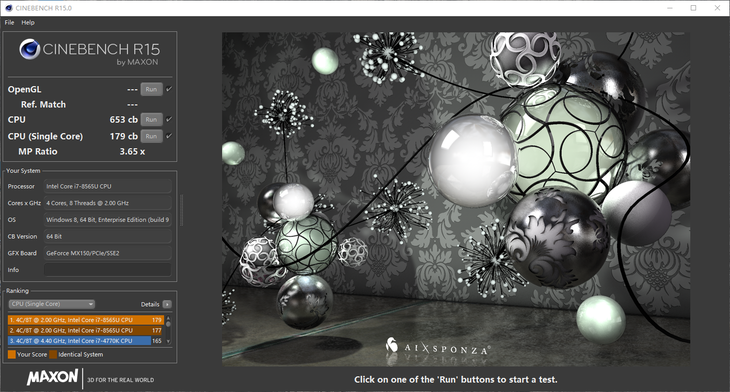The height and width of the screenshot is (392, 730).
Task: Click ranking list scroll down arrow
Action: coord(168,341)
